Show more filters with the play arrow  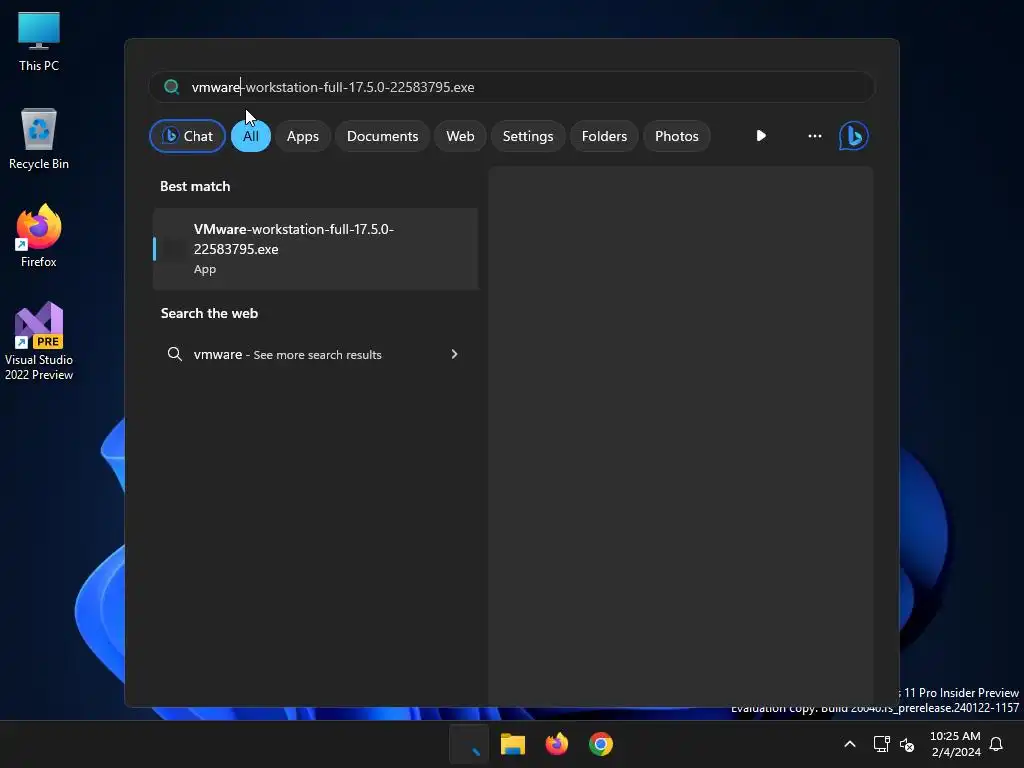click(761, 136)
